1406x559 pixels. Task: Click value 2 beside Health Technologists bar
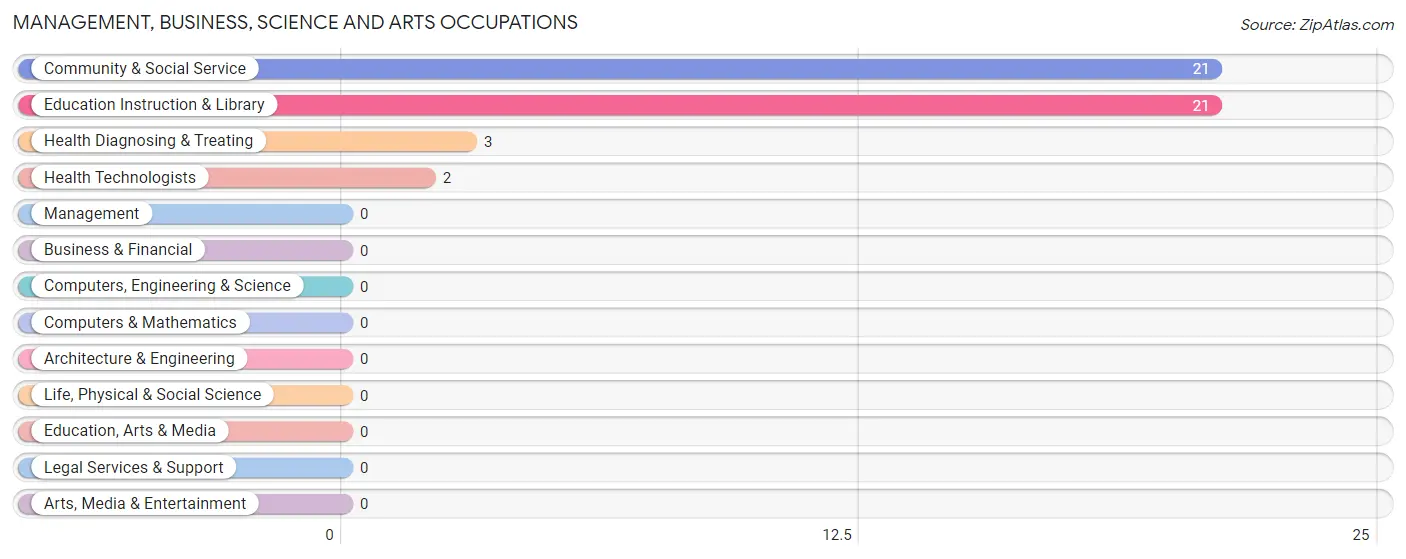click(447, 178)
